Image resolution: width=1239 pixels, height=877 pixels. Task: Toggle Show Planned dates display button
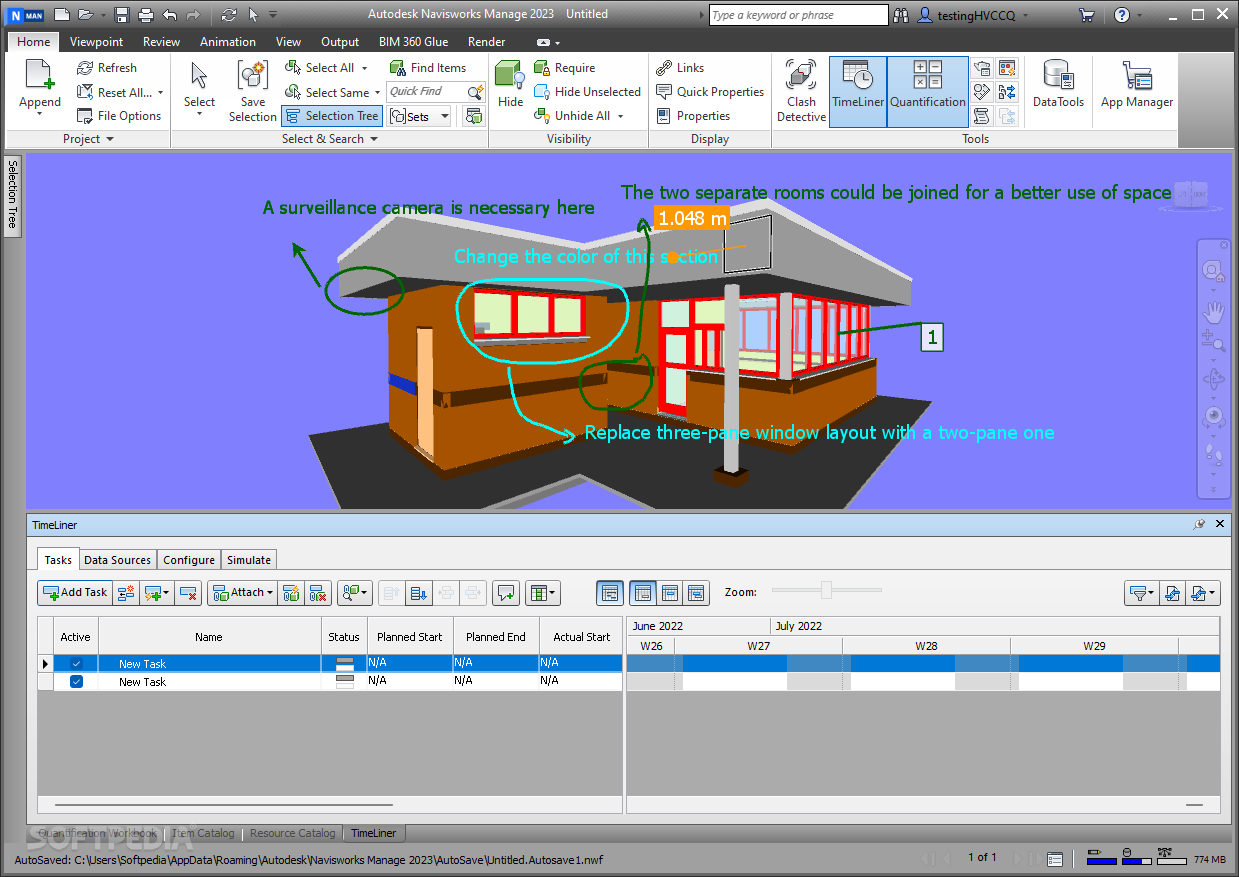643,593
